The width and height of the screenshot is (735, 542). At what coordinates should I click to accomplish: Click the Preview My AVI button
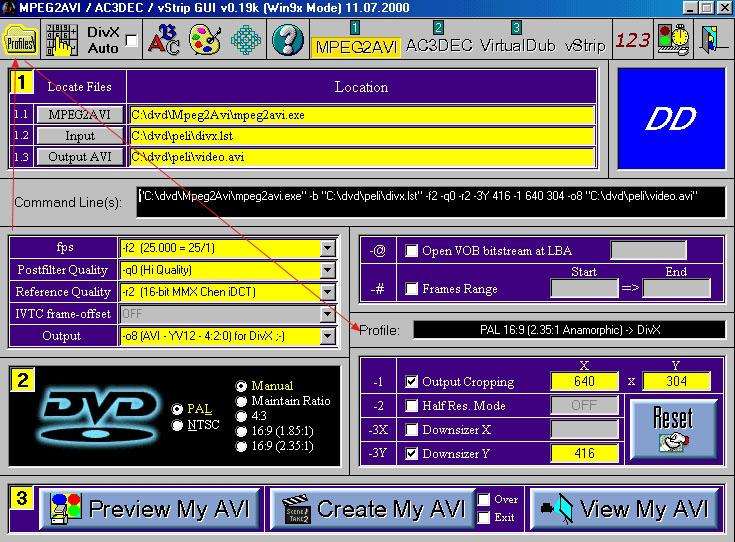[x=150, y=509]
